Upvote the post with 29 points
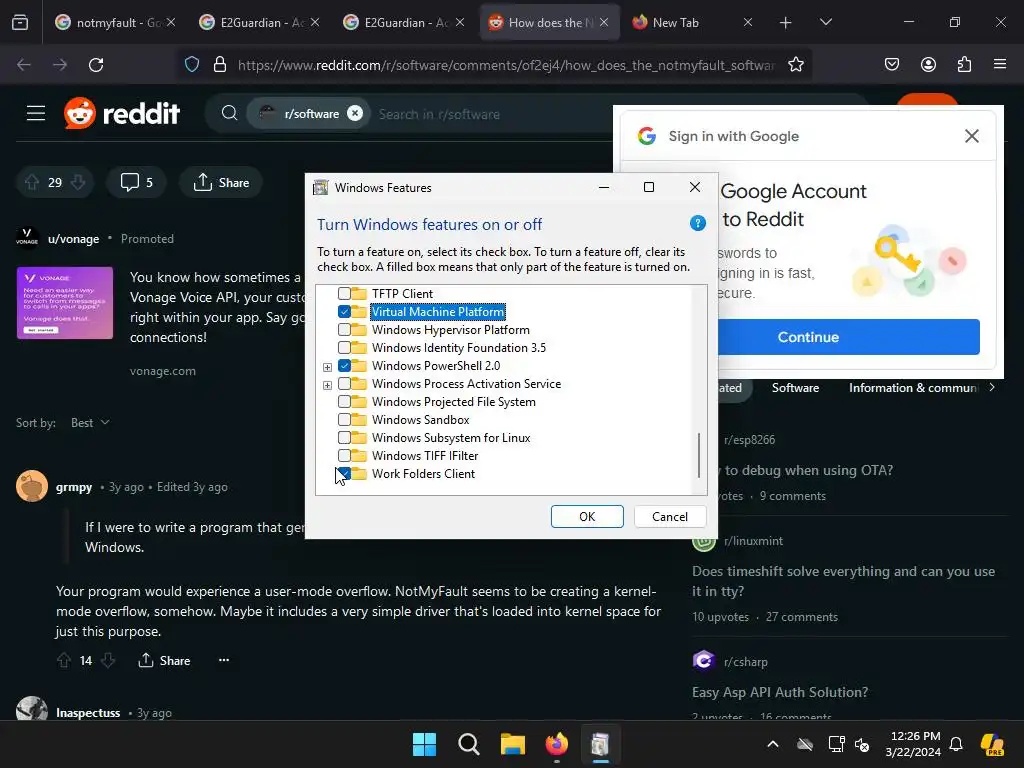Viewport: 1024px width, 768px height. pos(32,182)
